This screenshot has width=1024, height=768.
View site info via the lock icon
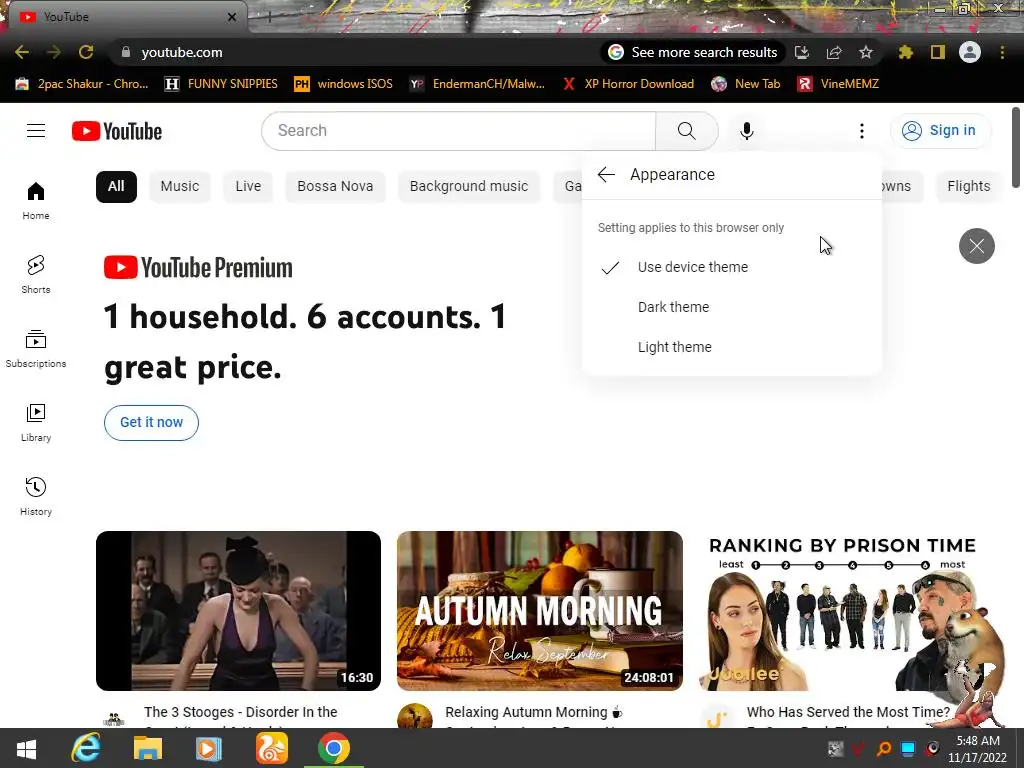point(126,52)
